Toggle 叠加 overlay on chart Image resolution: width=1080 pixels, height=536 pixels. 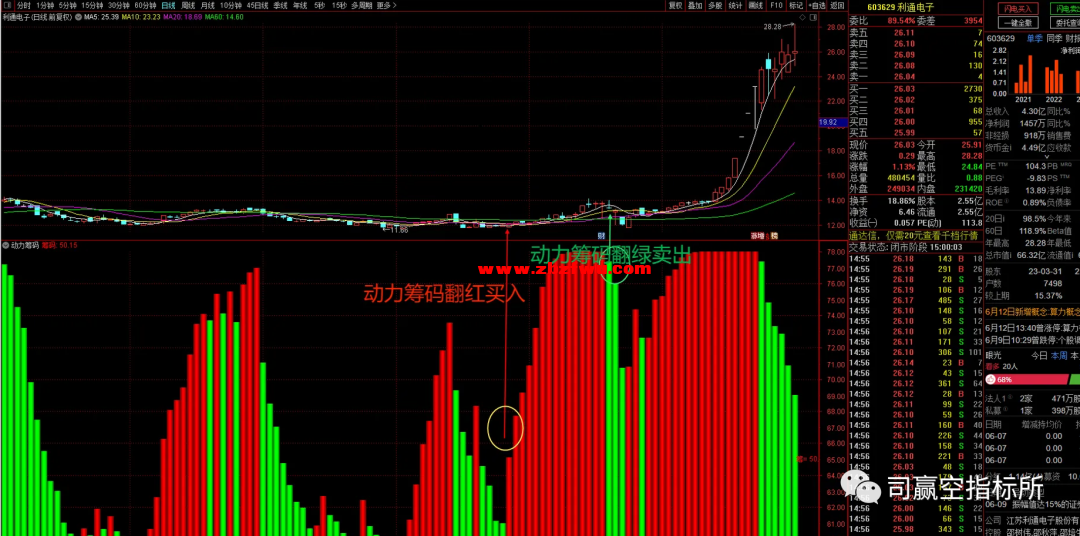[694, 5]
